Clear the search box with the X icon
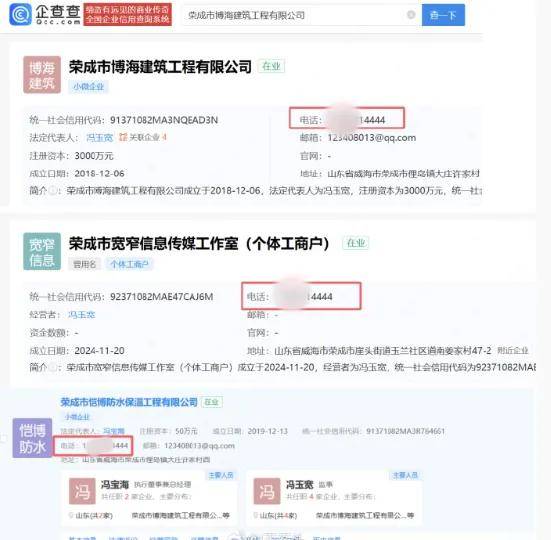The width and height of the screenshot is (551, 540). coord(411,15)
